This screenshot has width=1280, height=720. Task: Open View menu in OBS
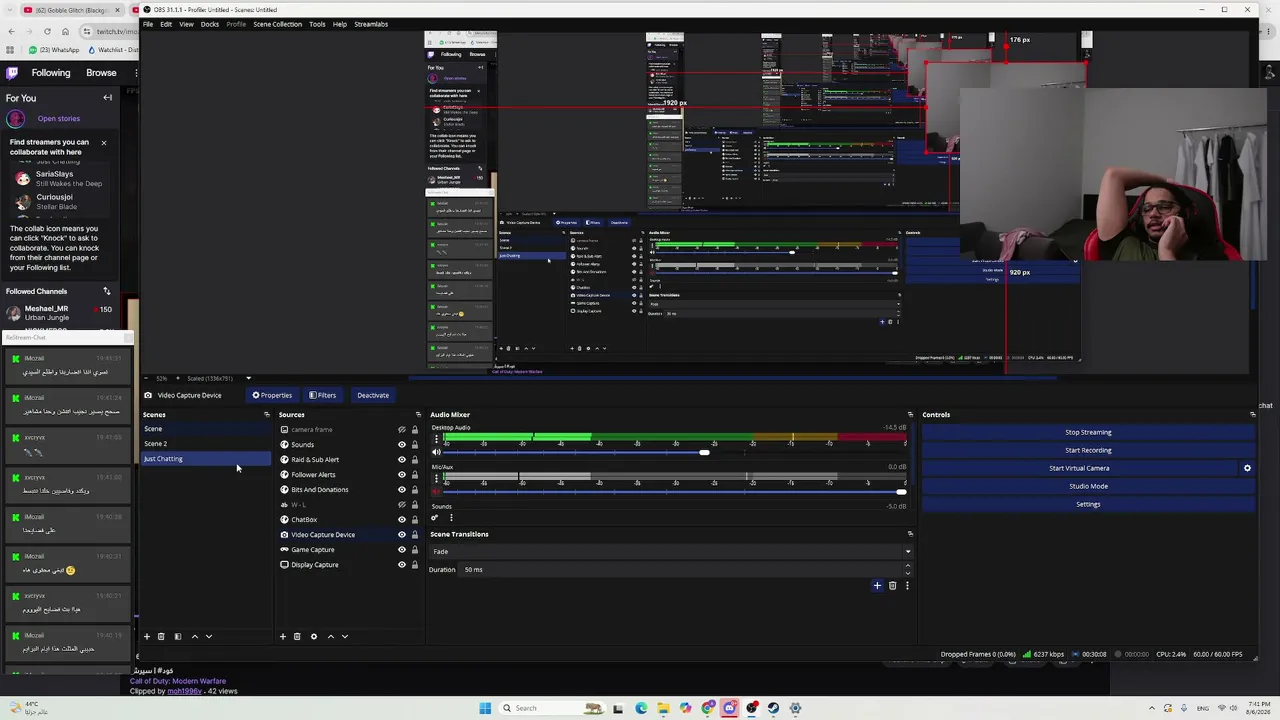[186, 24]
